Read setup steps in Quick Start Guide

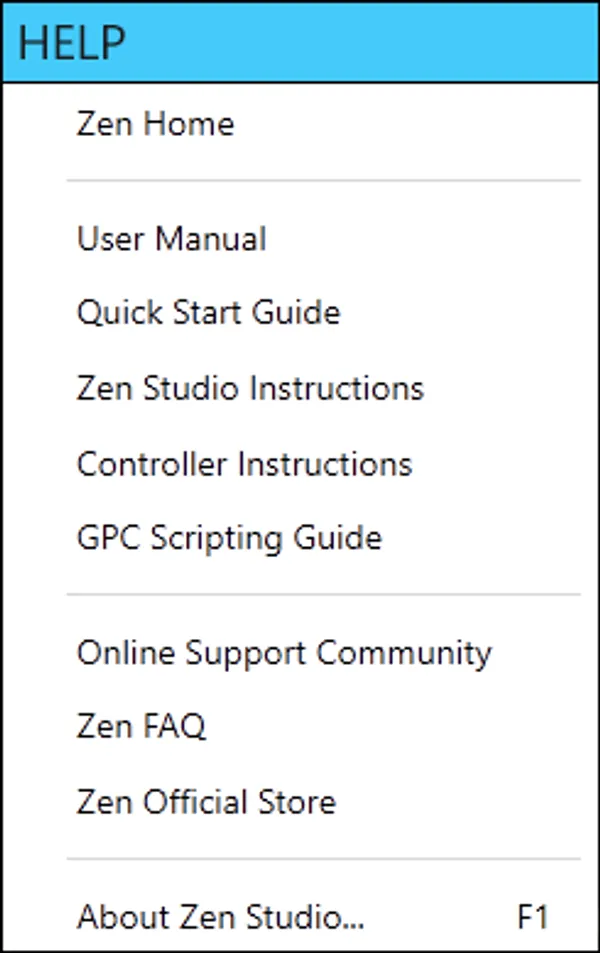[208, 312]
